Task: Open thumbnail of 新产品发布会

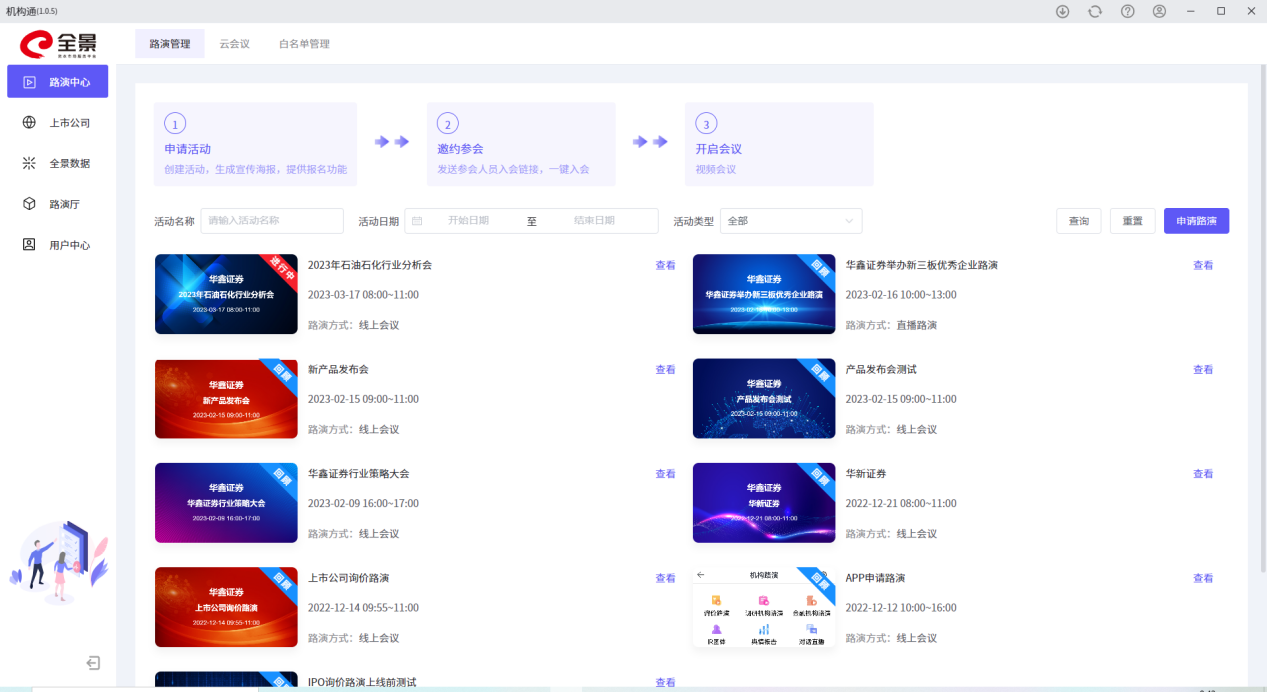Action: tap(226, 398)
